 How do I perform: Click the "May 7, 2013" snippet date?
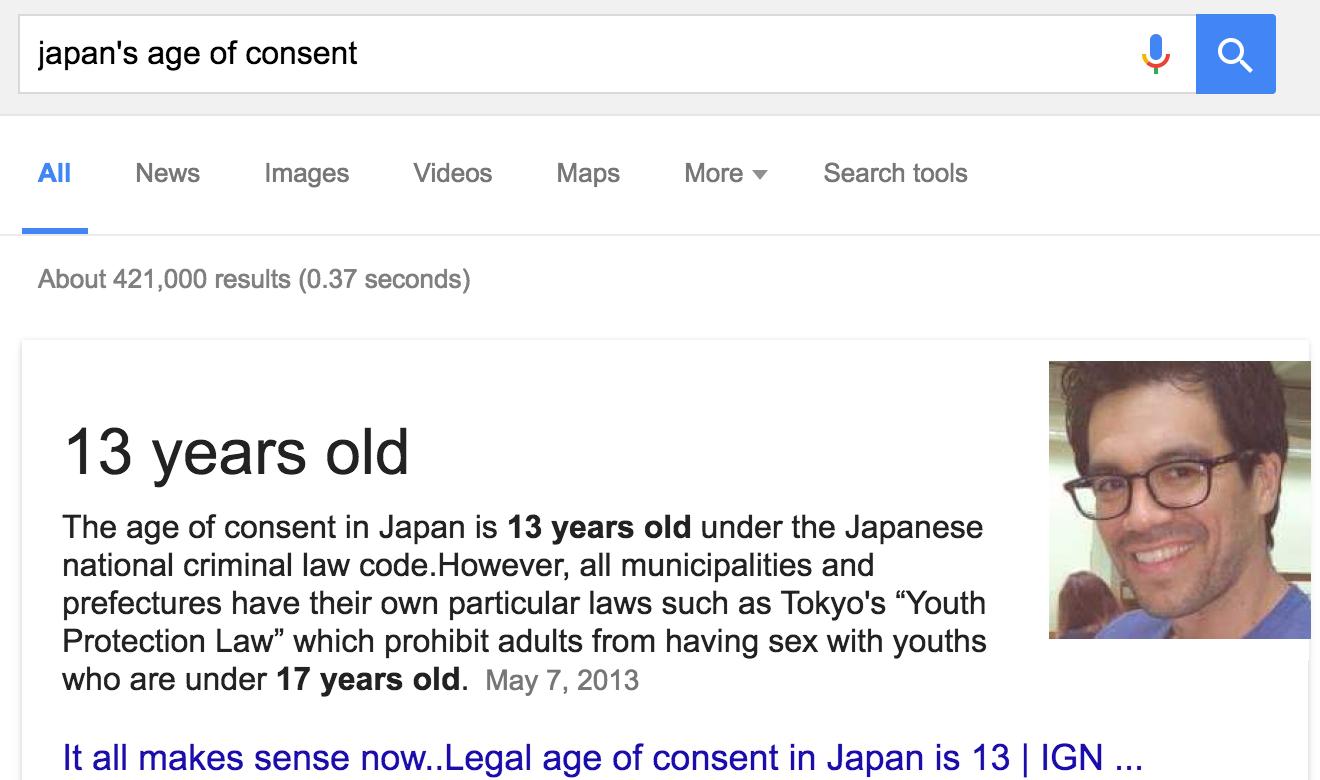[562, 681]
